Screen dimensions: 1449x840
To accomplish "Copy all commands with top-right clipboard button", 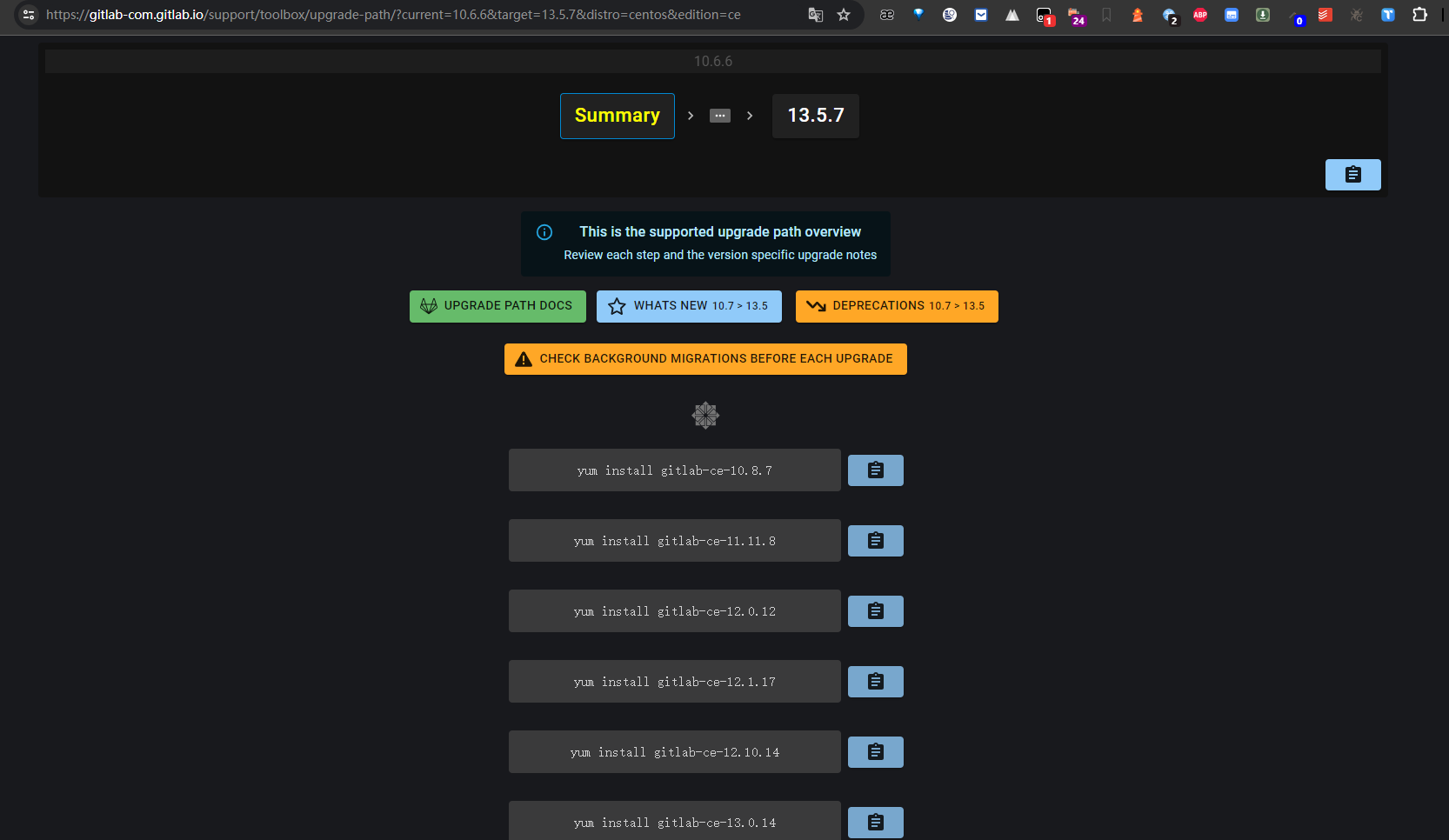I will pyautogui.click(x=1352, y=175).
